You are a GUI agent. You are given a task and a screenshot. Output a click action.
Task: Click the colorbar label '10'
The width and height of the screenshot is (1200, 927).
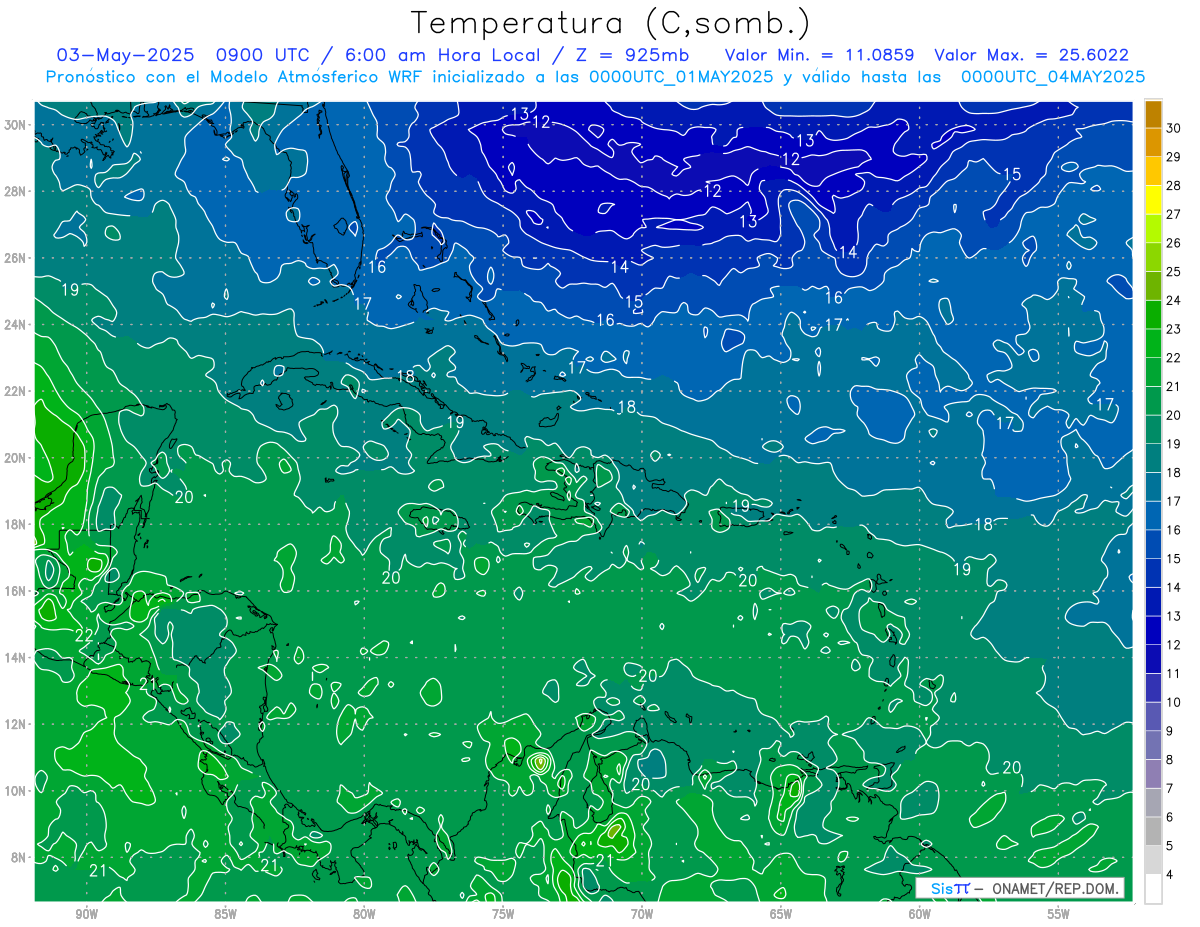click(1174, 703)
